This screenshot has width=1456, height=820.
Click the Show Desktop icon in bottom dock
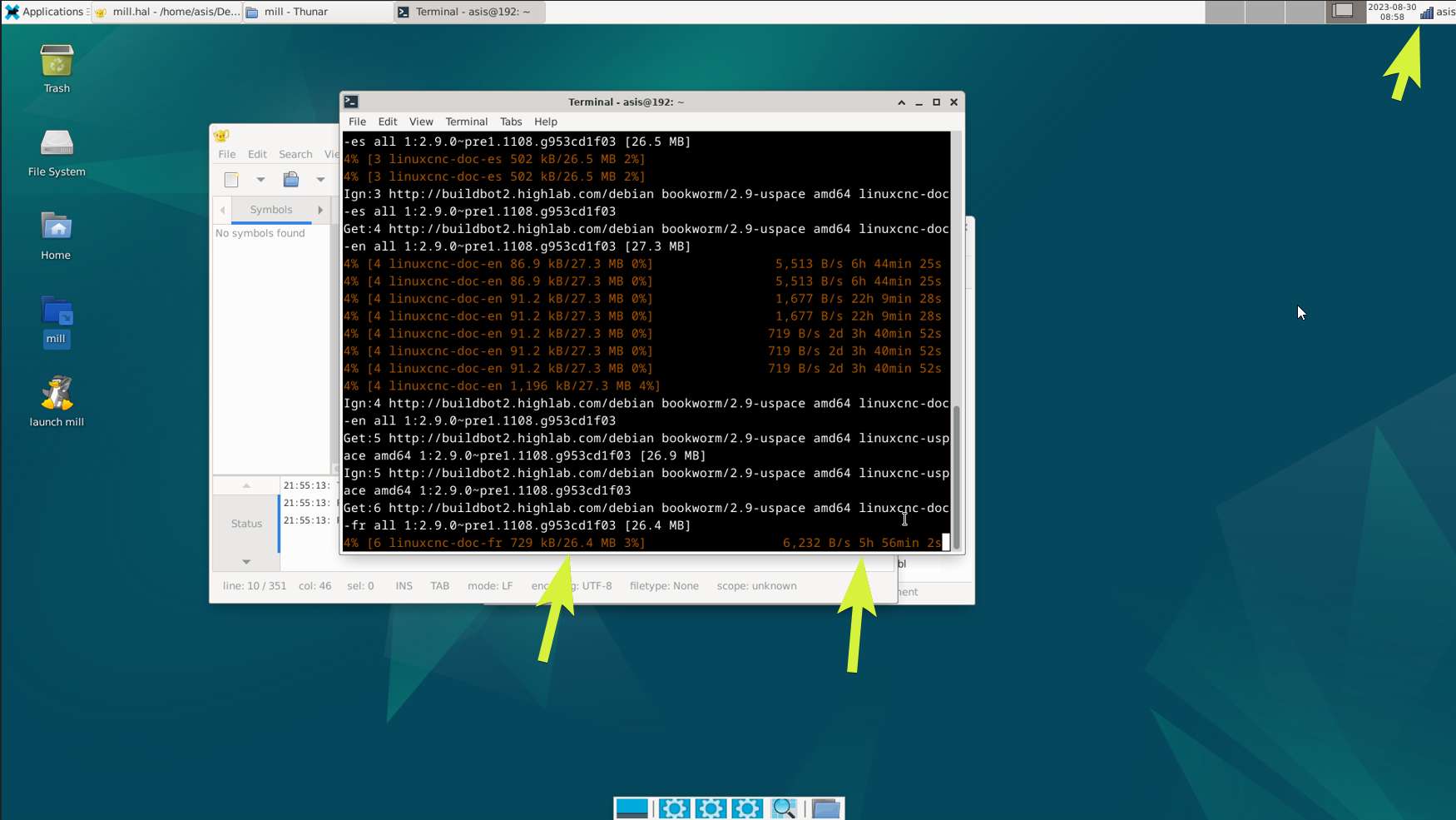tap(632, 808)
